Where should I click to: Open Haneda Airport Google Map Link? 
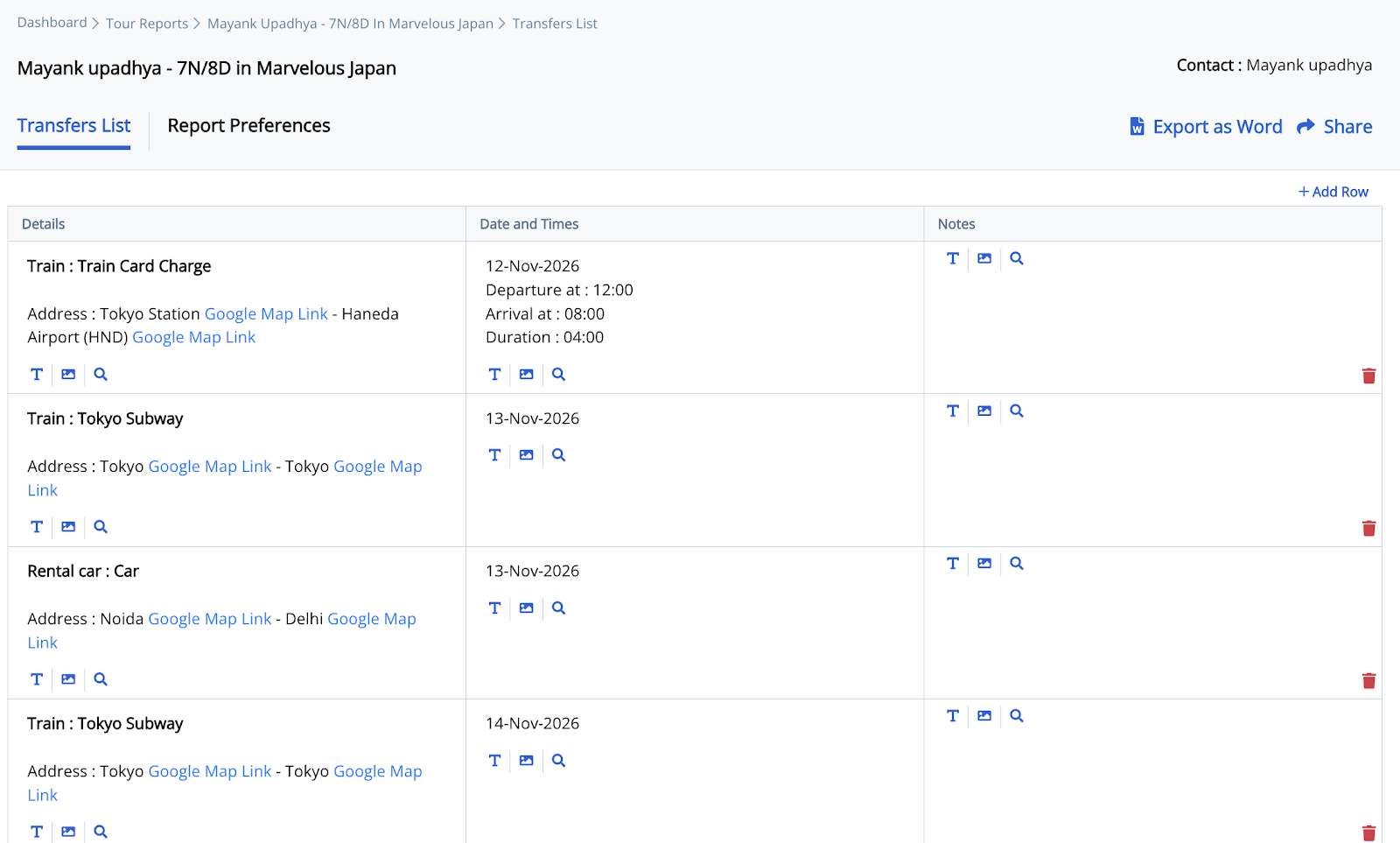193,338
